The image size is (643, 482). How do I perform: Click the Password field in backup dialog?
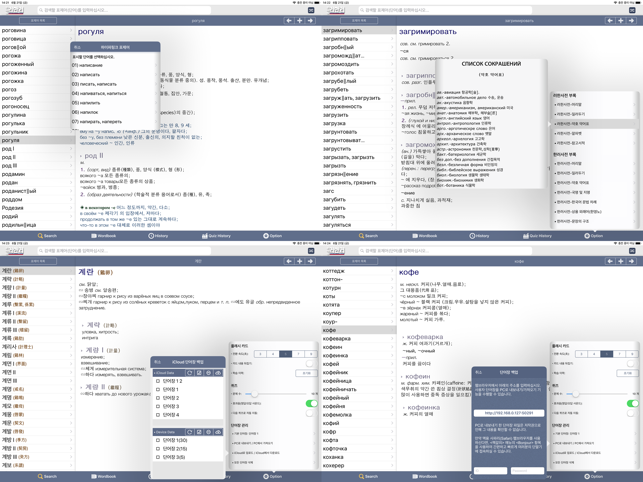pos(528,471)
